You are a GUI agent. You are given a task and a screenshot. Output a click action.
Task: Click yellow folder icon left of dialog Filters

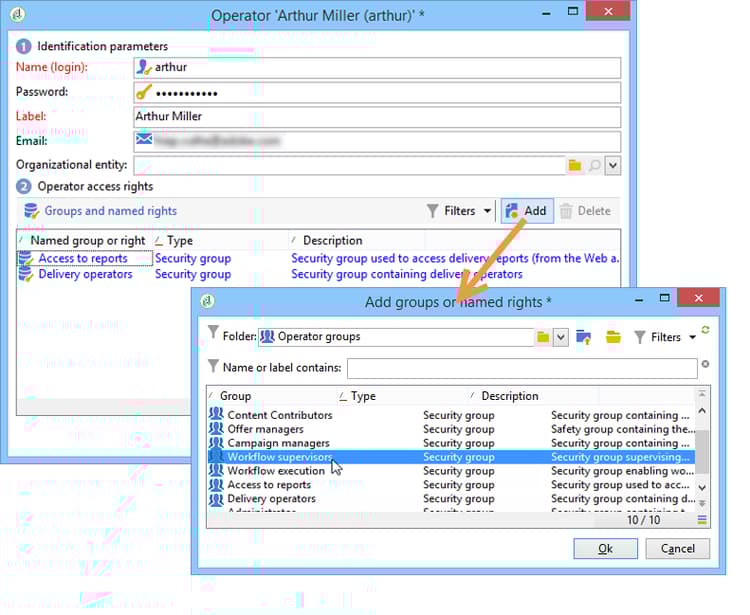click(x=613, y=337)
